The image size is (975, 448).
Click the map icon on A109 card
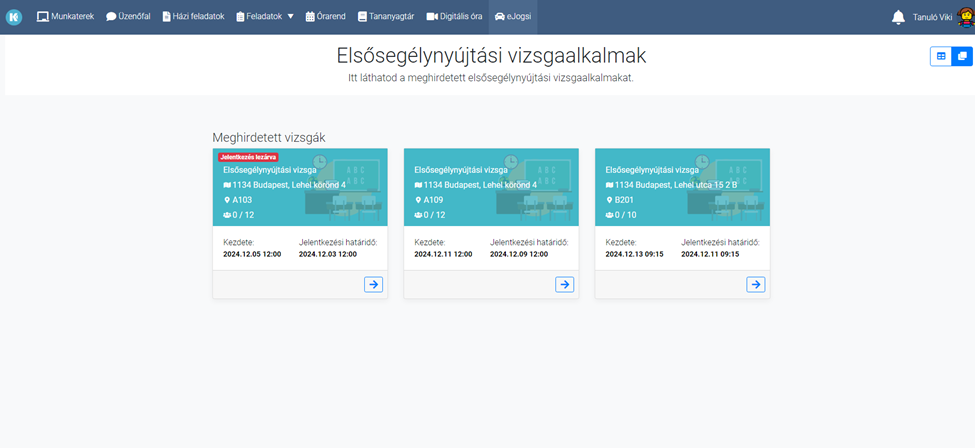coord(418,185)
